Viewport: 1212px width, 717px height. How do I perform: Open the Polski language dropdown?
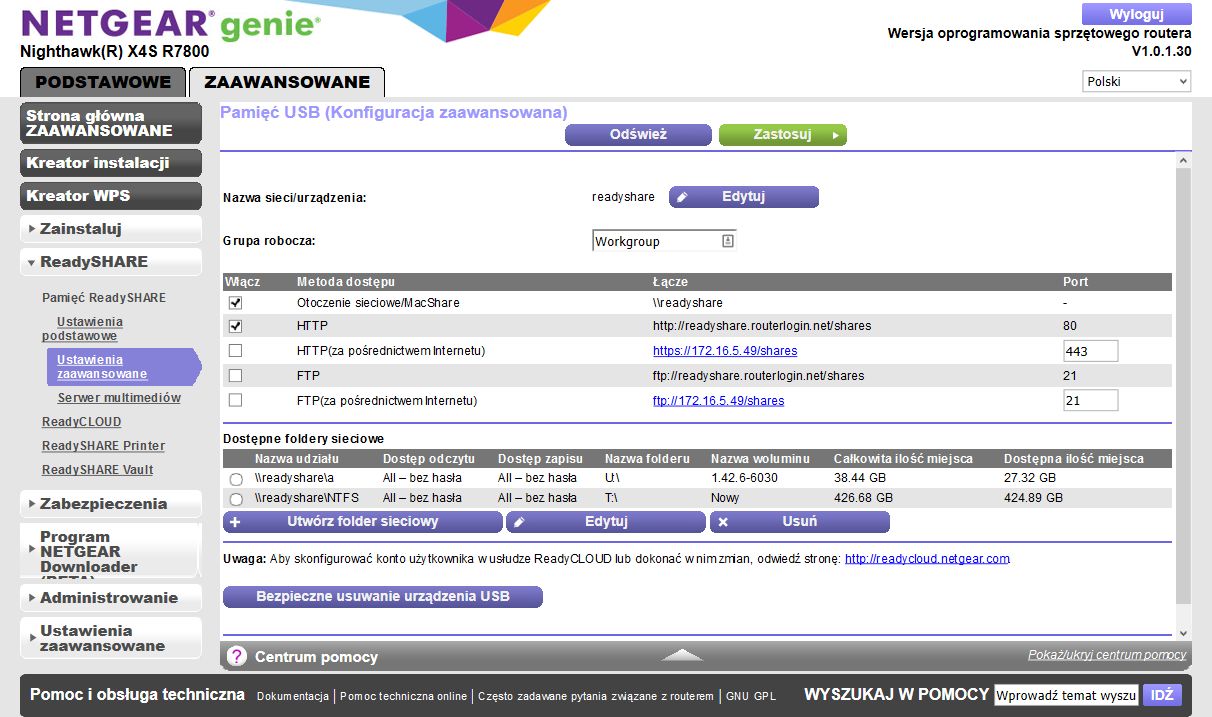[1137, 82]
